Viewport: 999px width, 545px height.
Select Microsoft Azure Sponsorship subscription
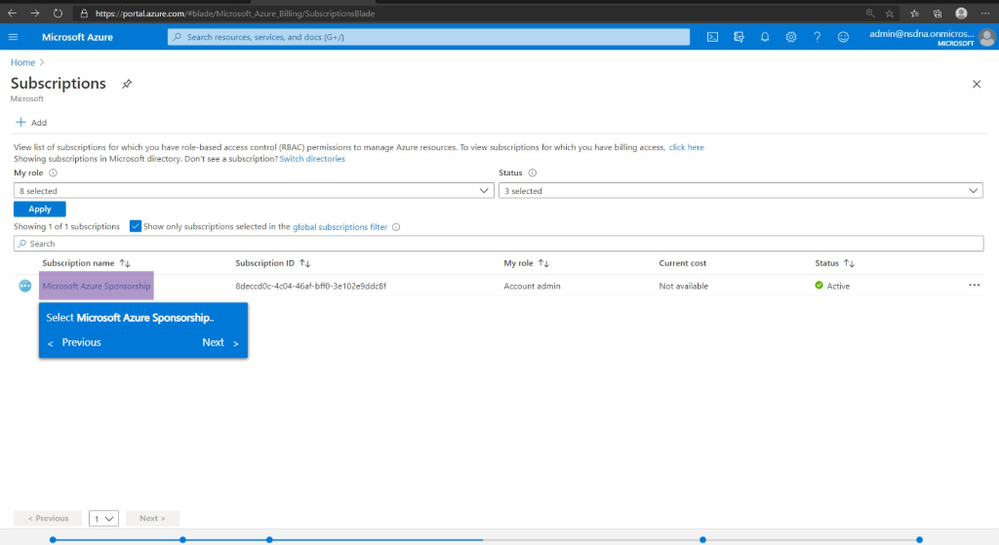pos(96,286)
